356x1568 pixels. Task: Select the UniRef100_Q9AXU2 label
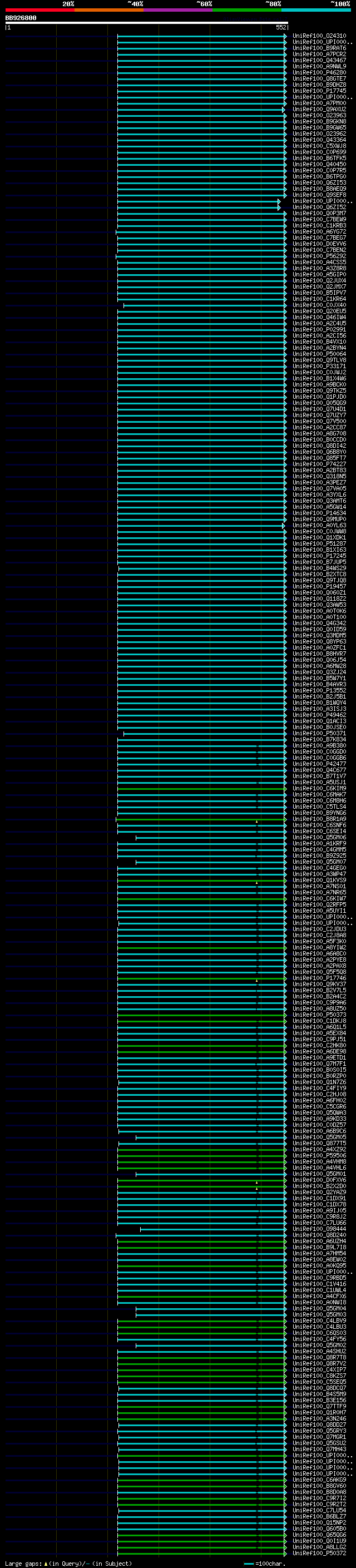click(319, 110)
